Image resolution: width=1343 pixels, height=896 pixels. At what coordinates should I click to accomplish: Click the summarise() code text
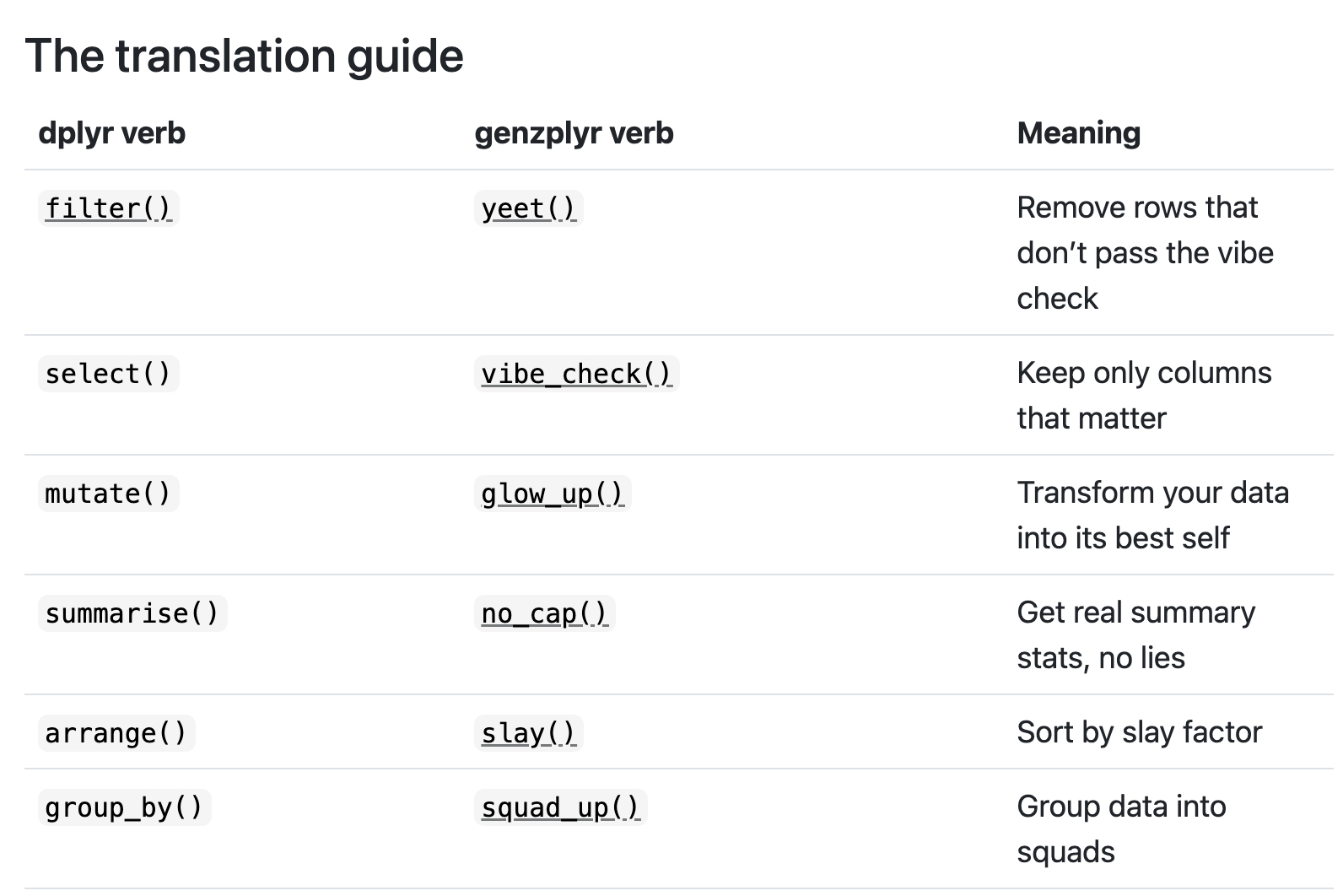[x=132, y=613]
